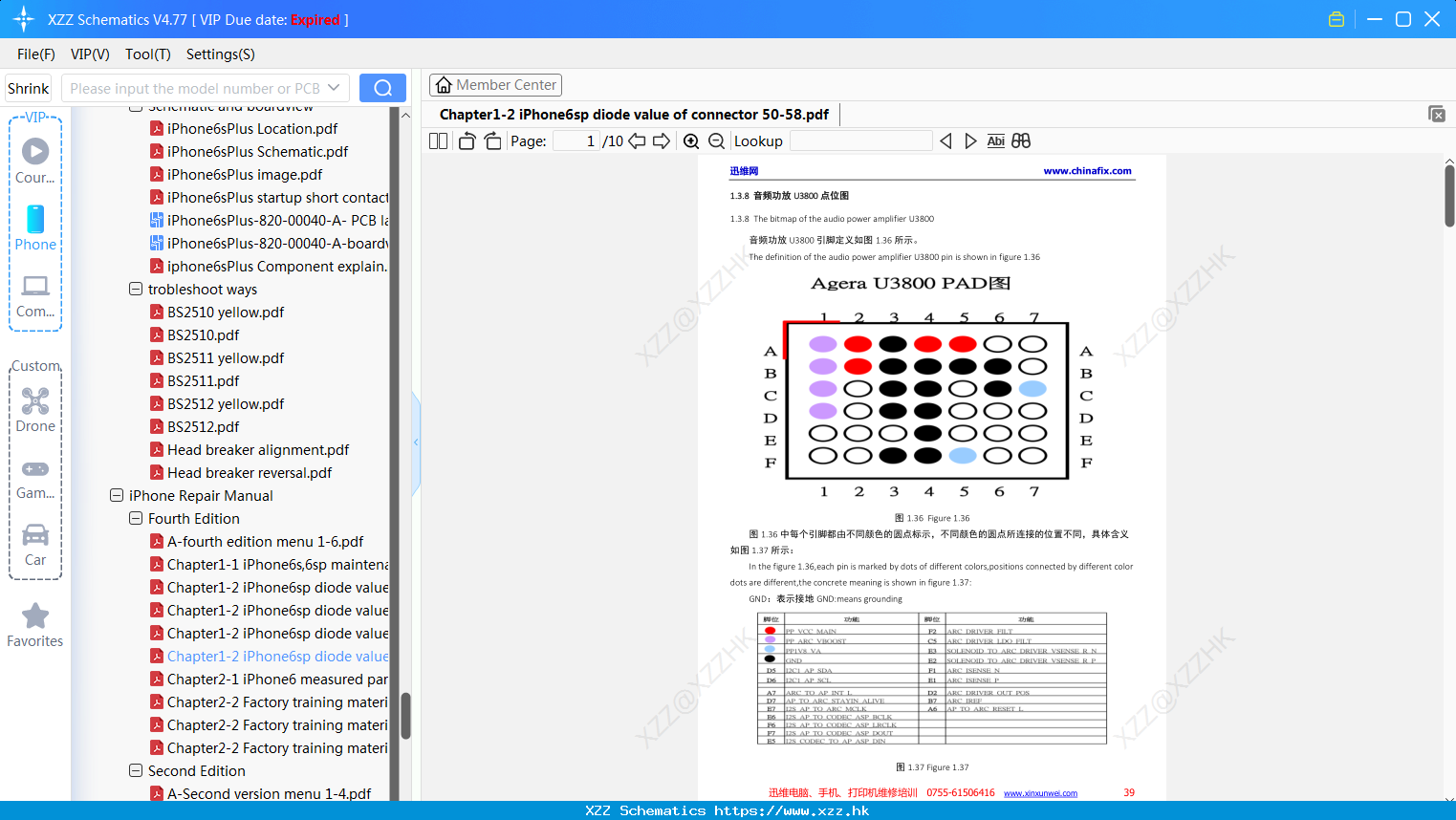This screenshot has height=820, width=1456.
Task: Toggle two-page view layout icon
Action: pos(438,141)
